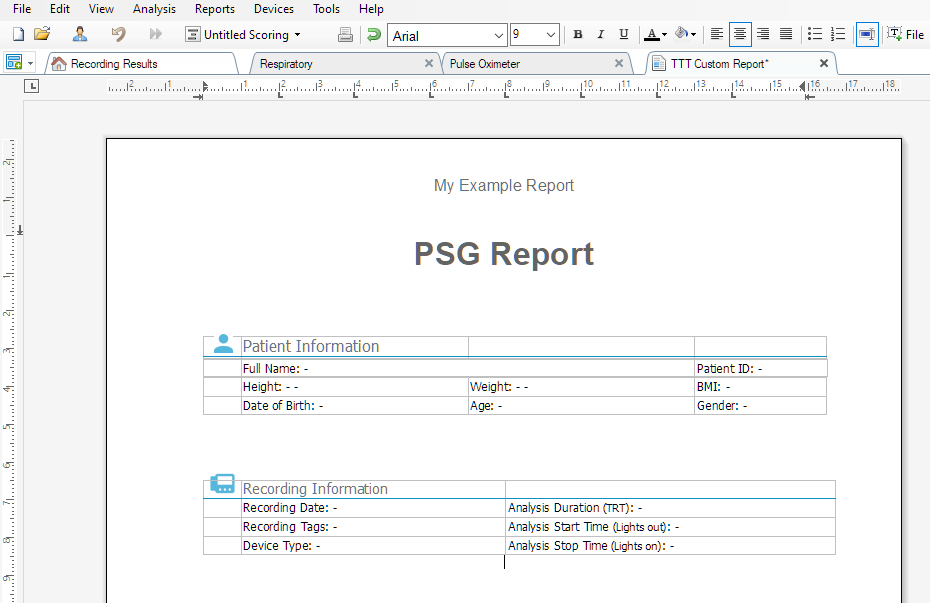Click the fast-forward double arrow icon

tap(155, 34)
